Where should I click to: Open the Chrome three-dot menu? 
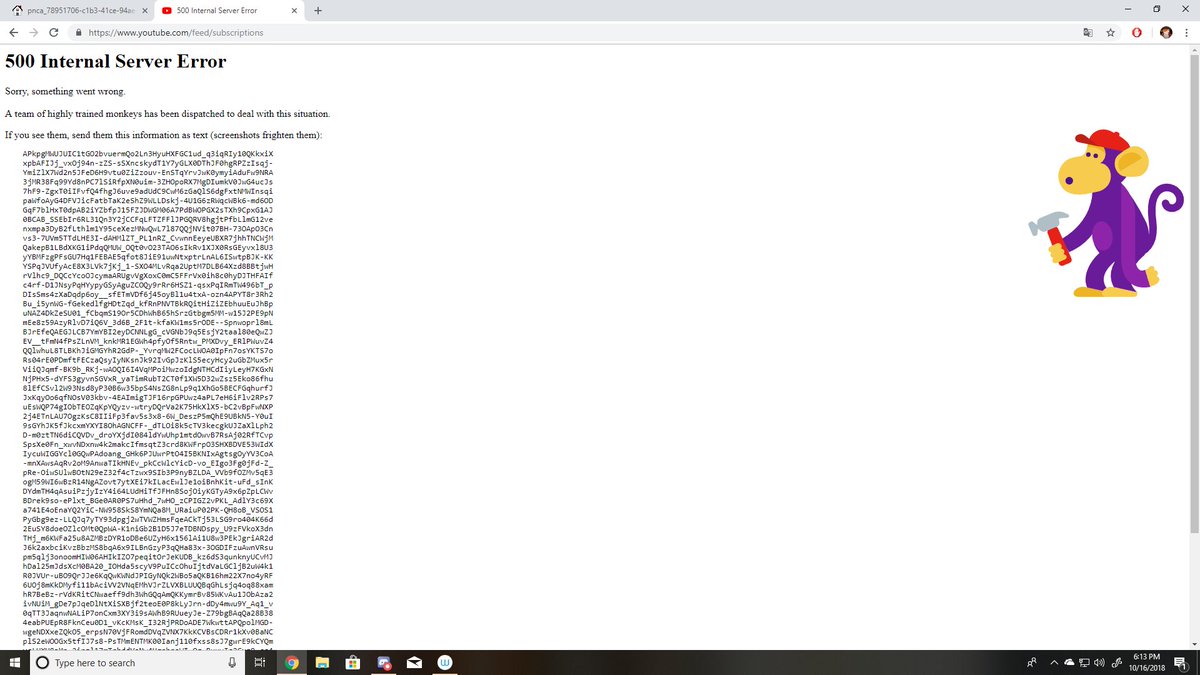pos(1188,32)
